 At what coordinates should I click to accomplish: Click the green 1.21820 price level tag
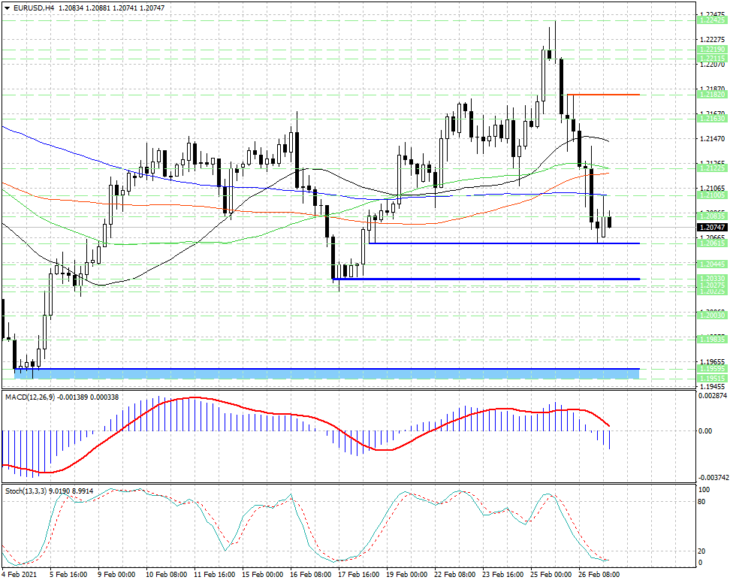coord(712,95)
